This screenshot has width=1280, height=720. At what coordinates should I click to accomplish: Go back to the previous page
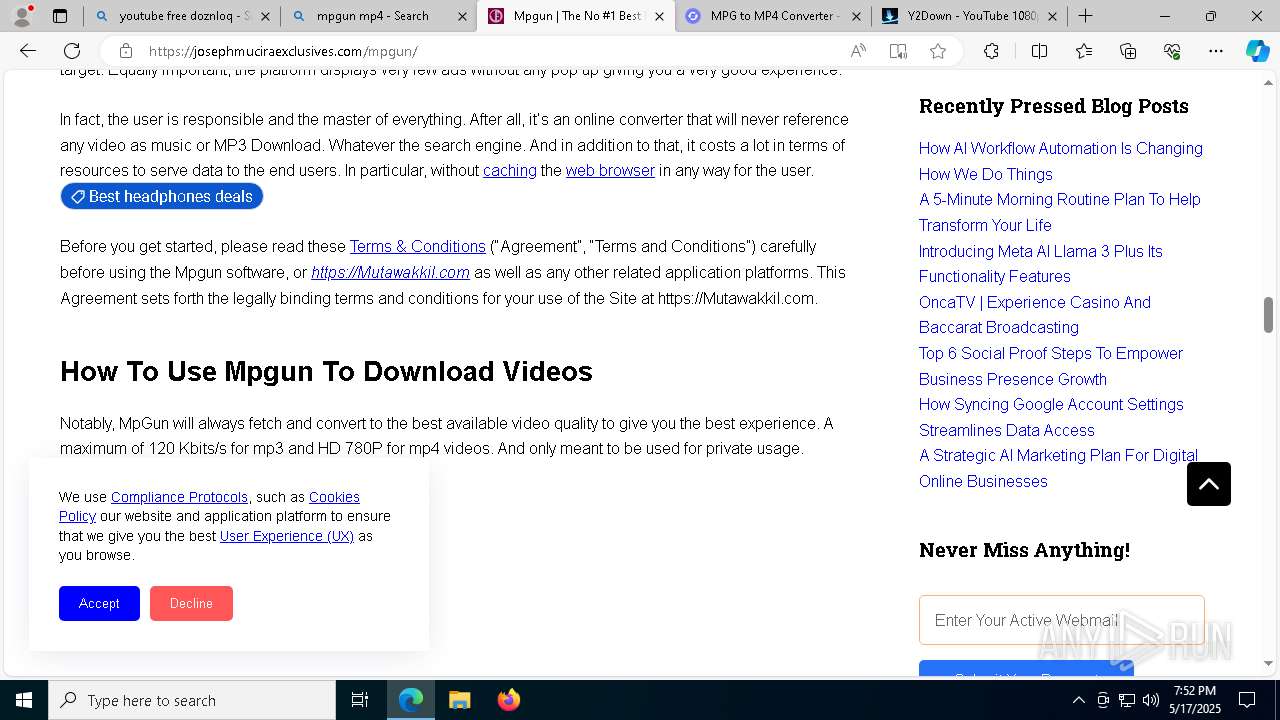point(28,51)
